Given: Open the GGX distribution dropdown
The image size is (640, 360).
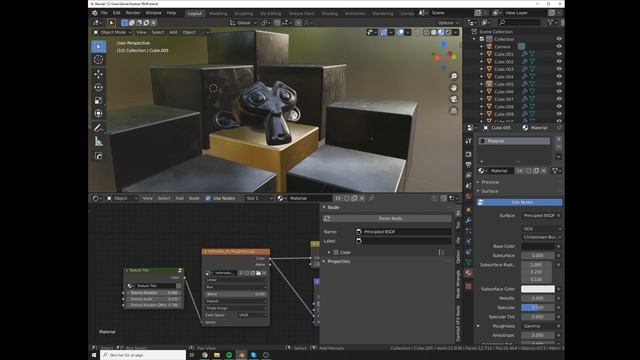Looking at the screenshot, I should (x=542, y=229).
